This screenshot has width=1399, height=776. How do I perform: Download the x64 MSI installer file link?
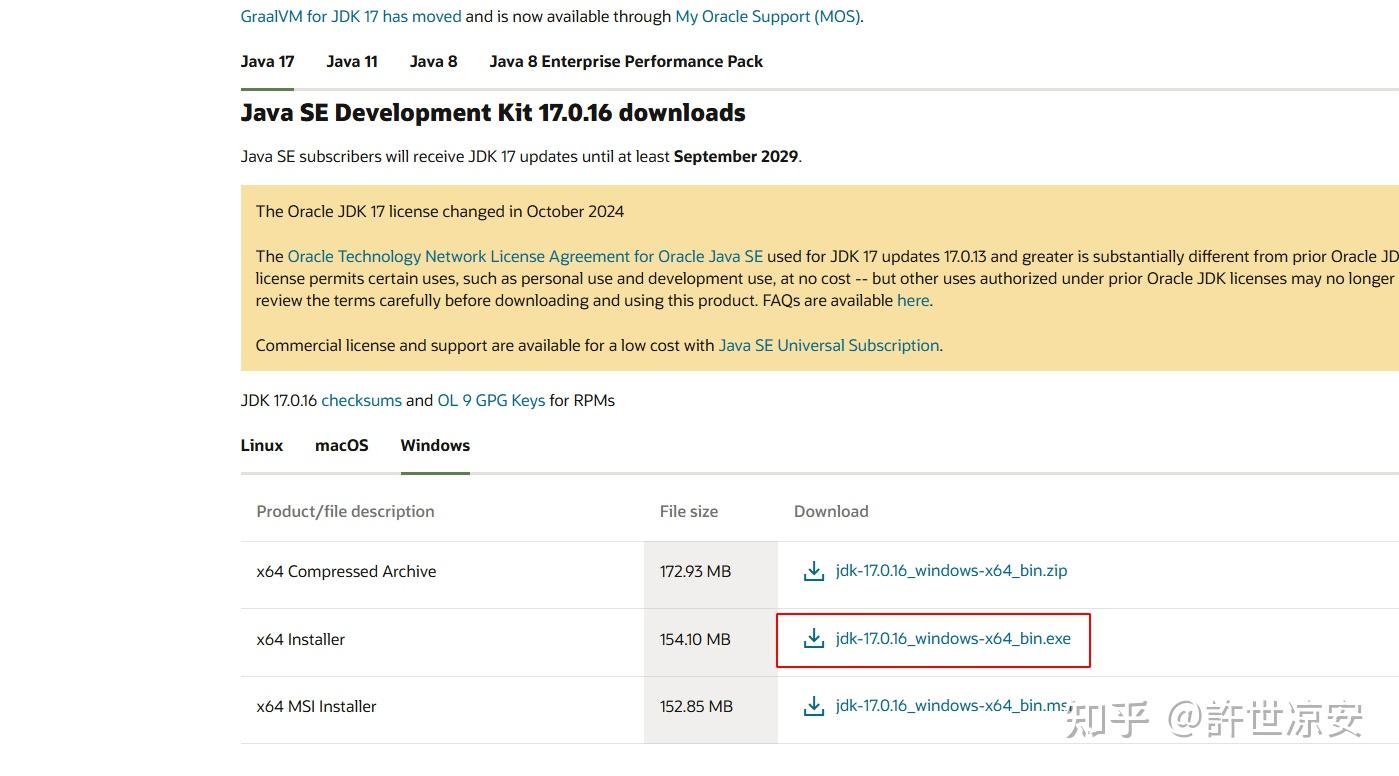[953, 706]
